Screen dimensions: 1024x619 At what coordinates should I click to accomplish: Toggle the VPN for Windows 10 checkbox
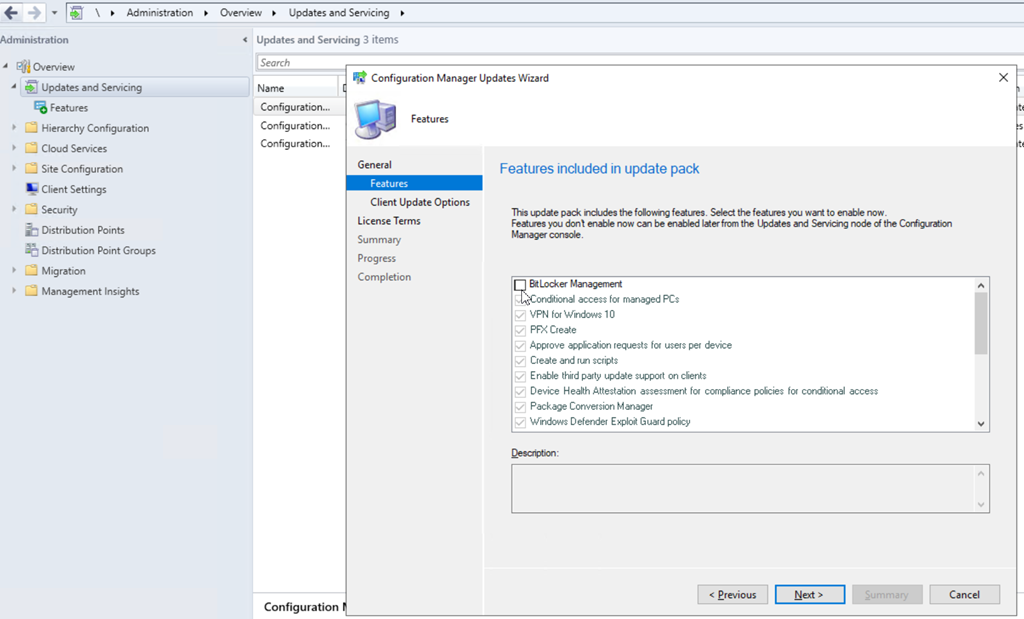pos(520,315)
